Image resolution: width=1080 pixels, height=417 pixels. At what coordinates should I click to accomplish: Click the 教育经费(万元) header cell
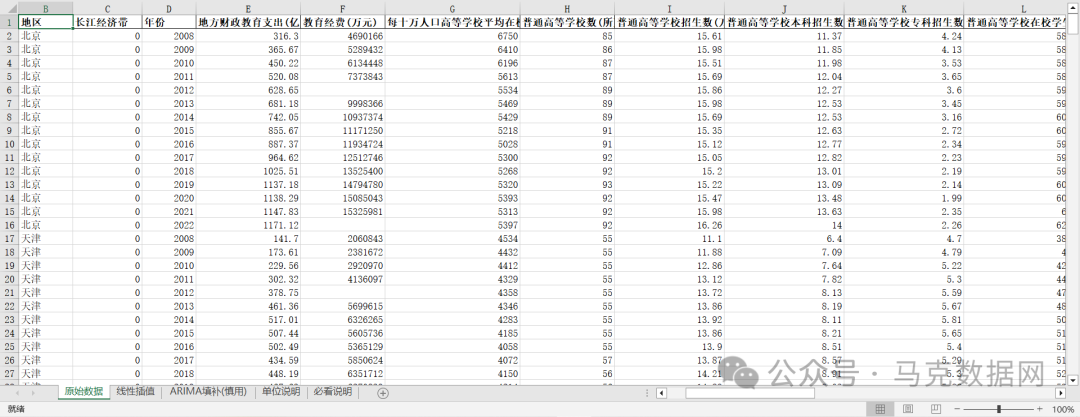pyautogui.click(x=343, y=22)
